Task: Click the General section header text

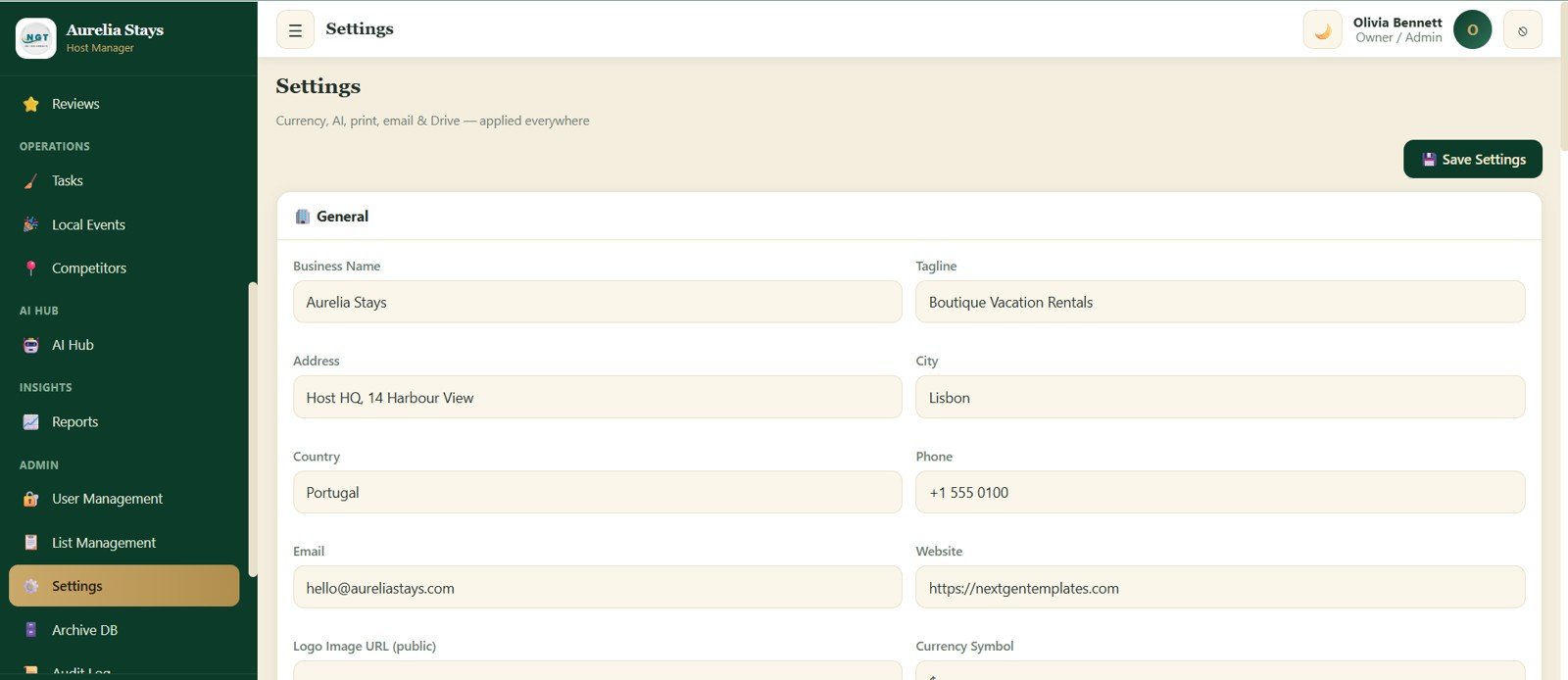Action: point(342,217)
